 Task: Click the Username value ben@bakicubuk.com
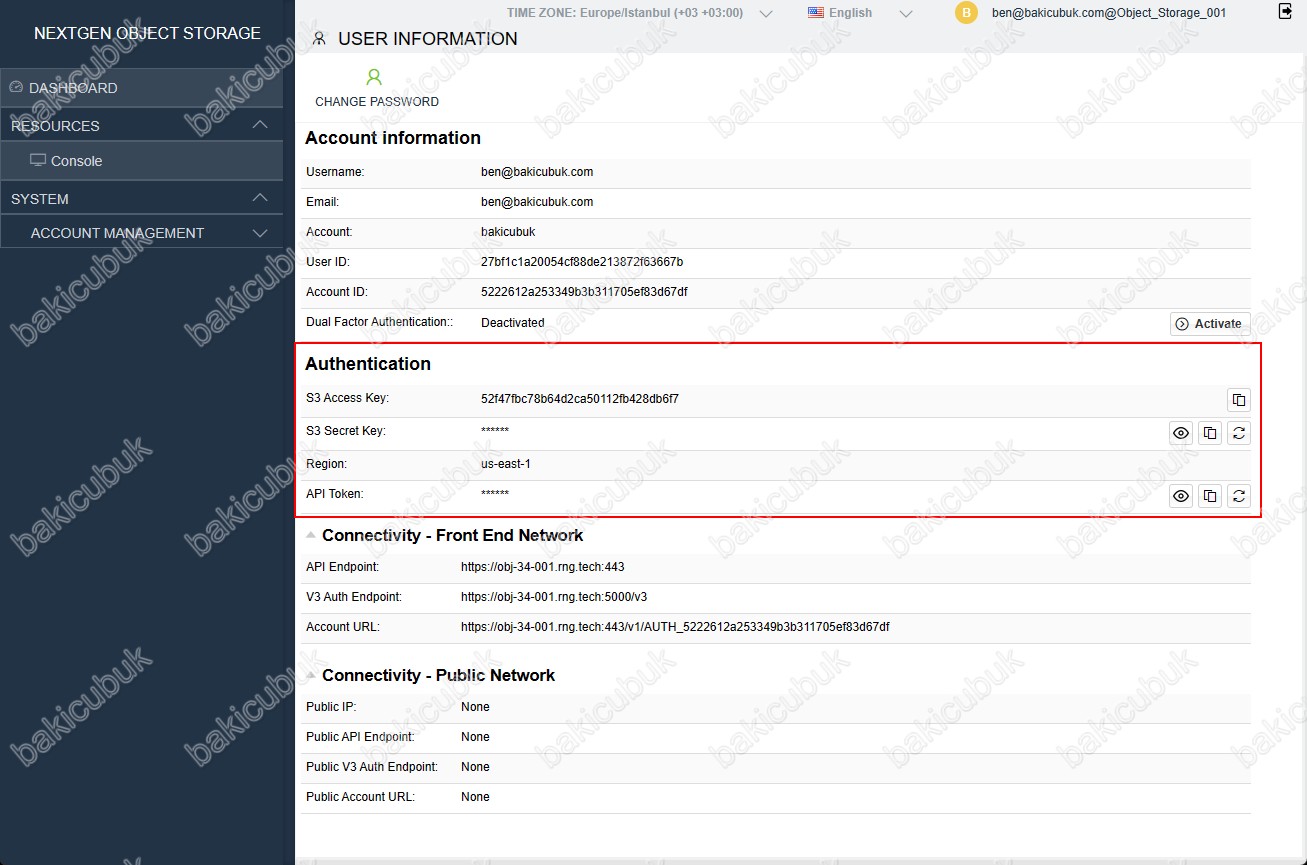[537, 172]
